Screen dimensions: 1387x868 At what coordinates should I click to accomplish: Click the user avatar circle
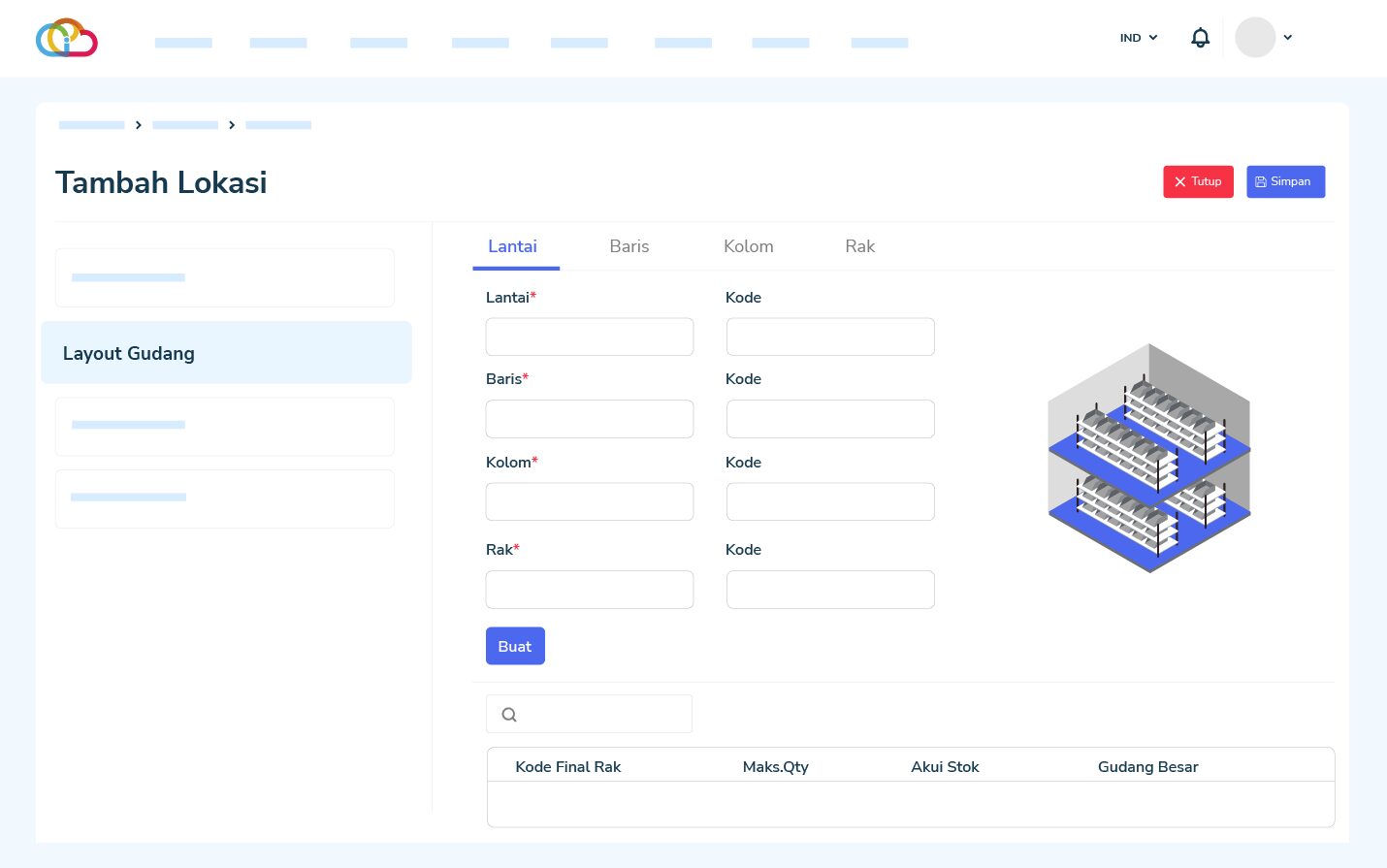[1254, 38]
